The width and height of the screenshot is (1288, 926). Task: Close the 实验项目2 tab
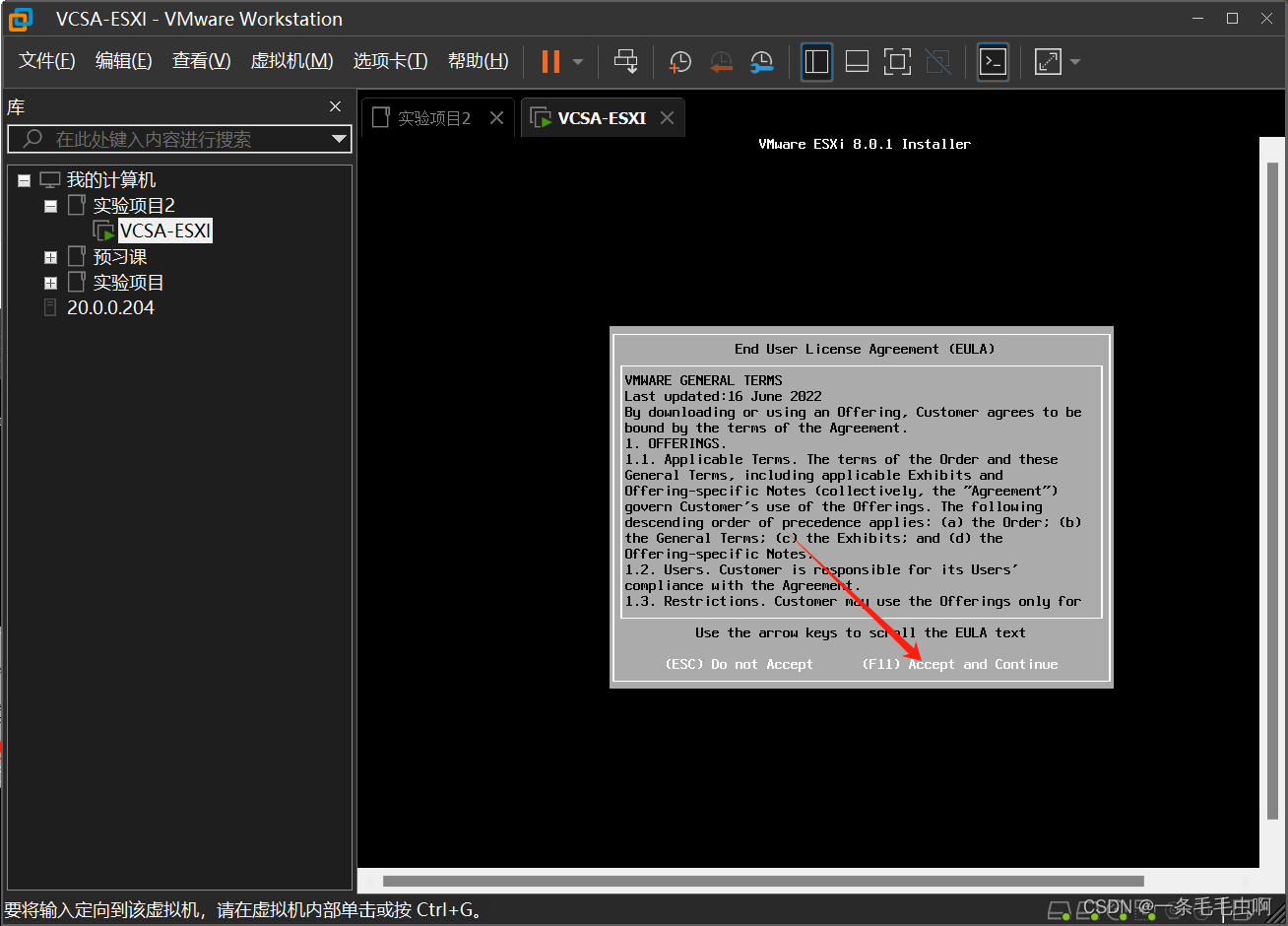[x=497, y=118]
